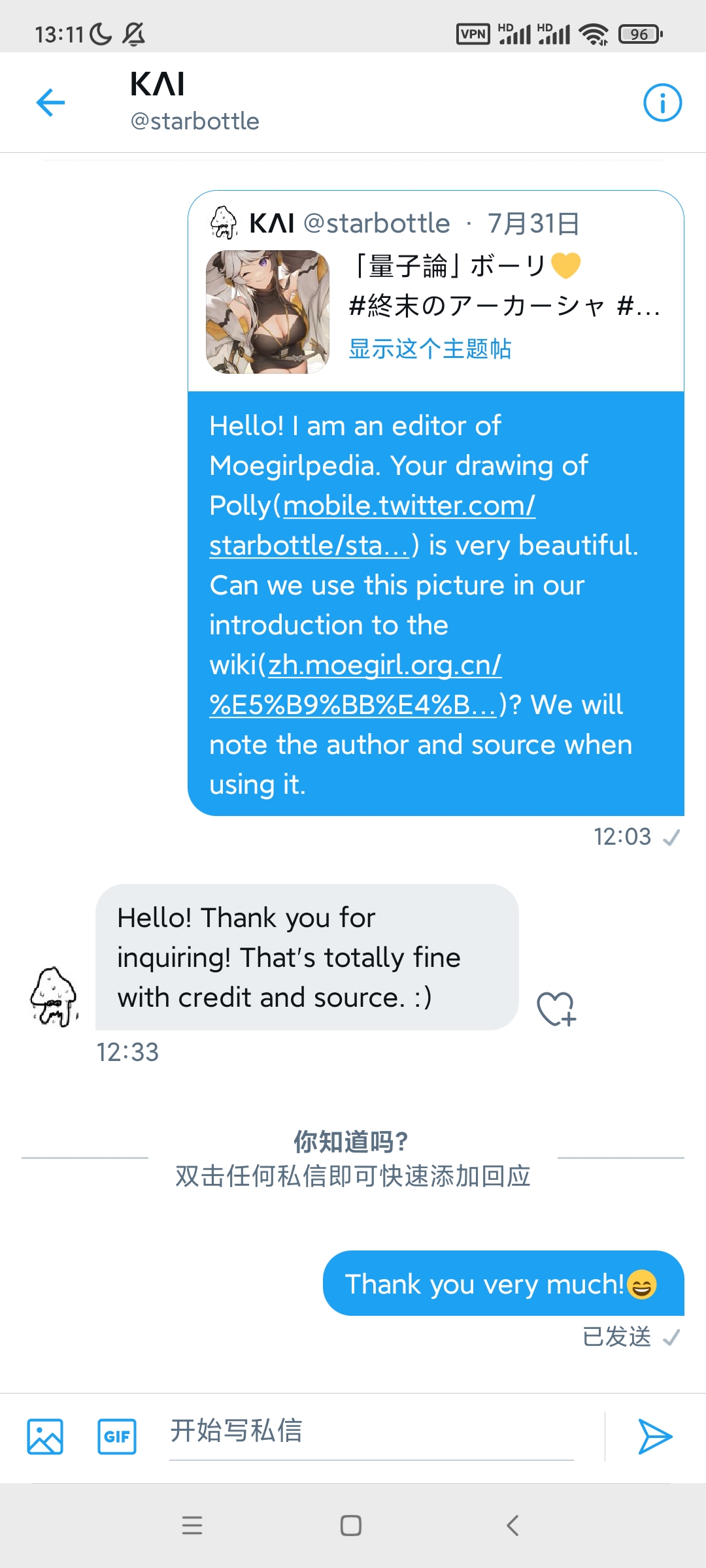Image resolution: width=706 pixels, height=1568 pixels.
Task: Open the zh.moegirl.org.cn wiki link
Action: tap(384, 665)
